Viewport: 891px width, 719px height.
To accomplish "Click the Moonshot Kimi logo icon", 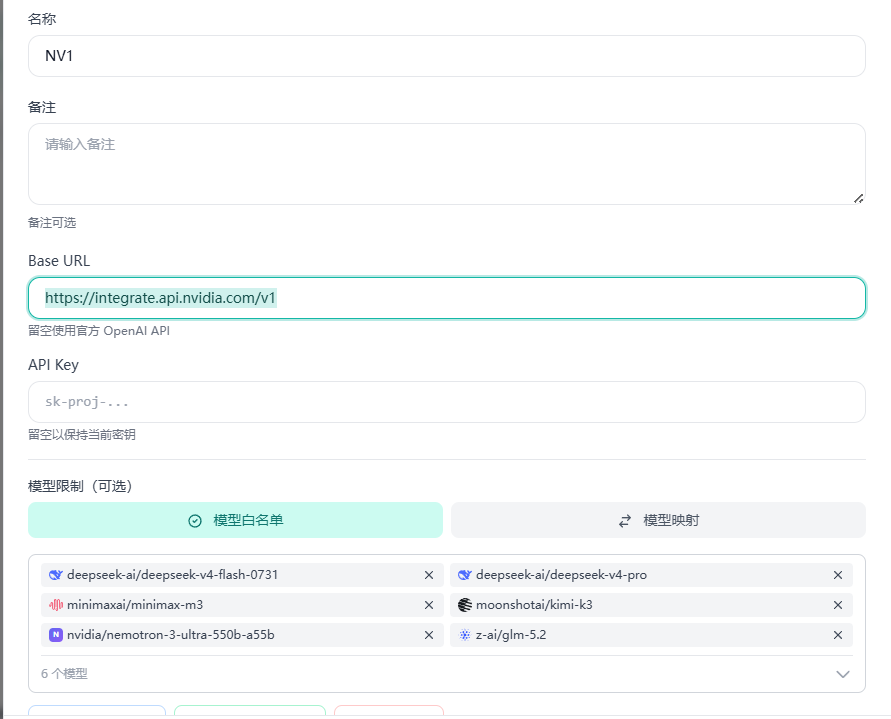I will tap(465, 605).
